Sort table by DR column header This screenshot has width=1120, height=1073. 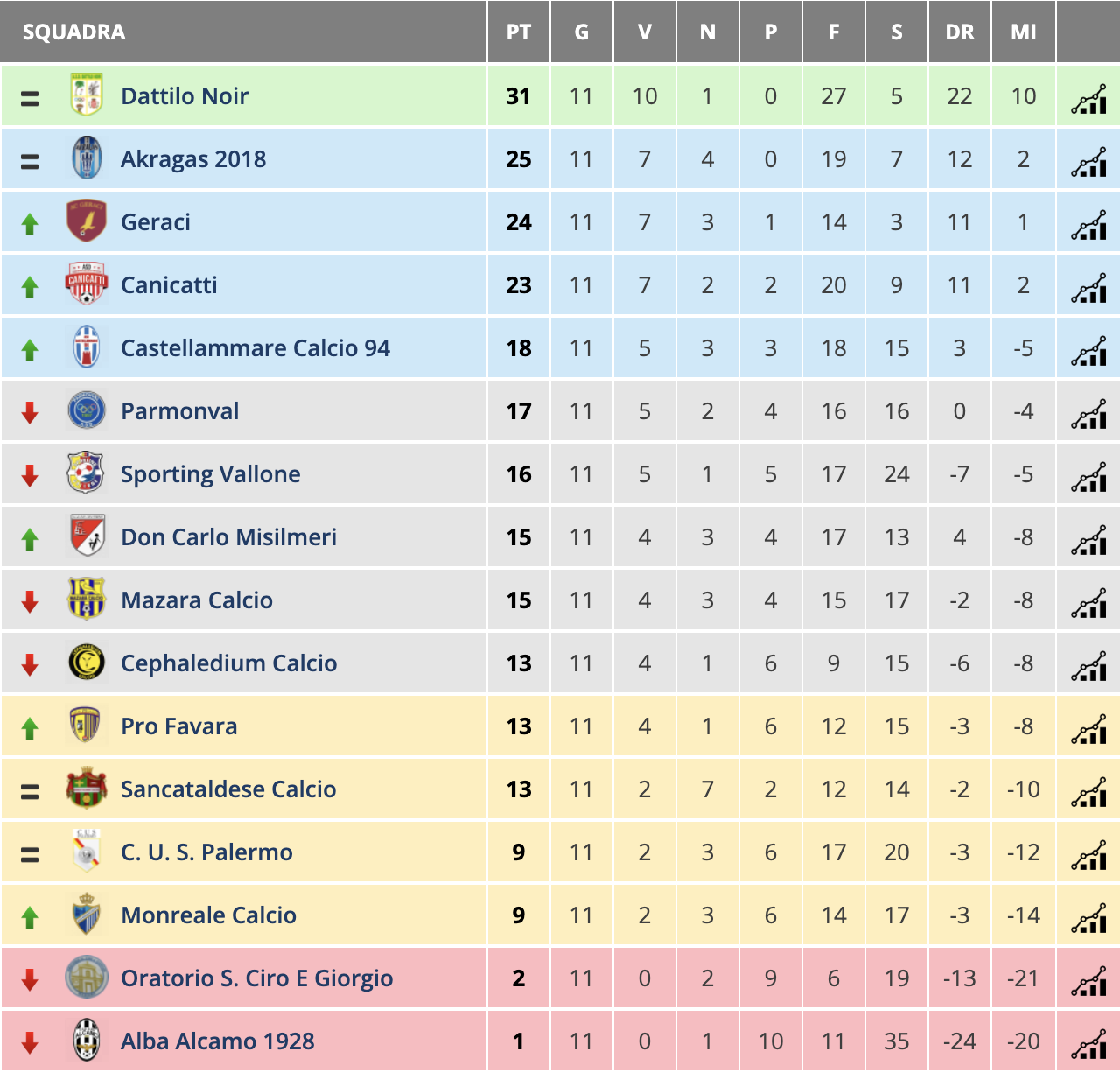[960, 32]
